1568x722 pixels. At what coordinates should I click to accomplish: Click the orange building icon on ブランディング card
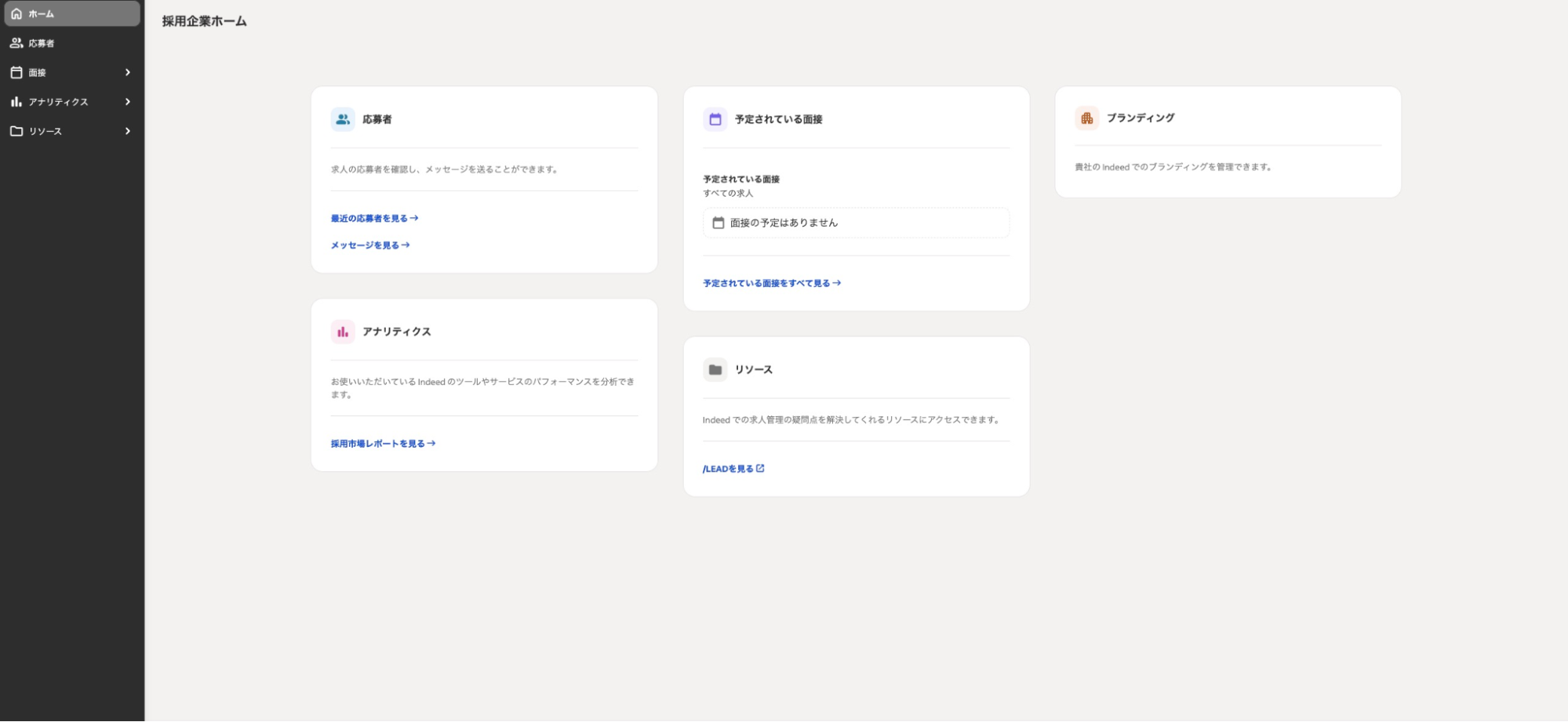(x=1087, y=118)
